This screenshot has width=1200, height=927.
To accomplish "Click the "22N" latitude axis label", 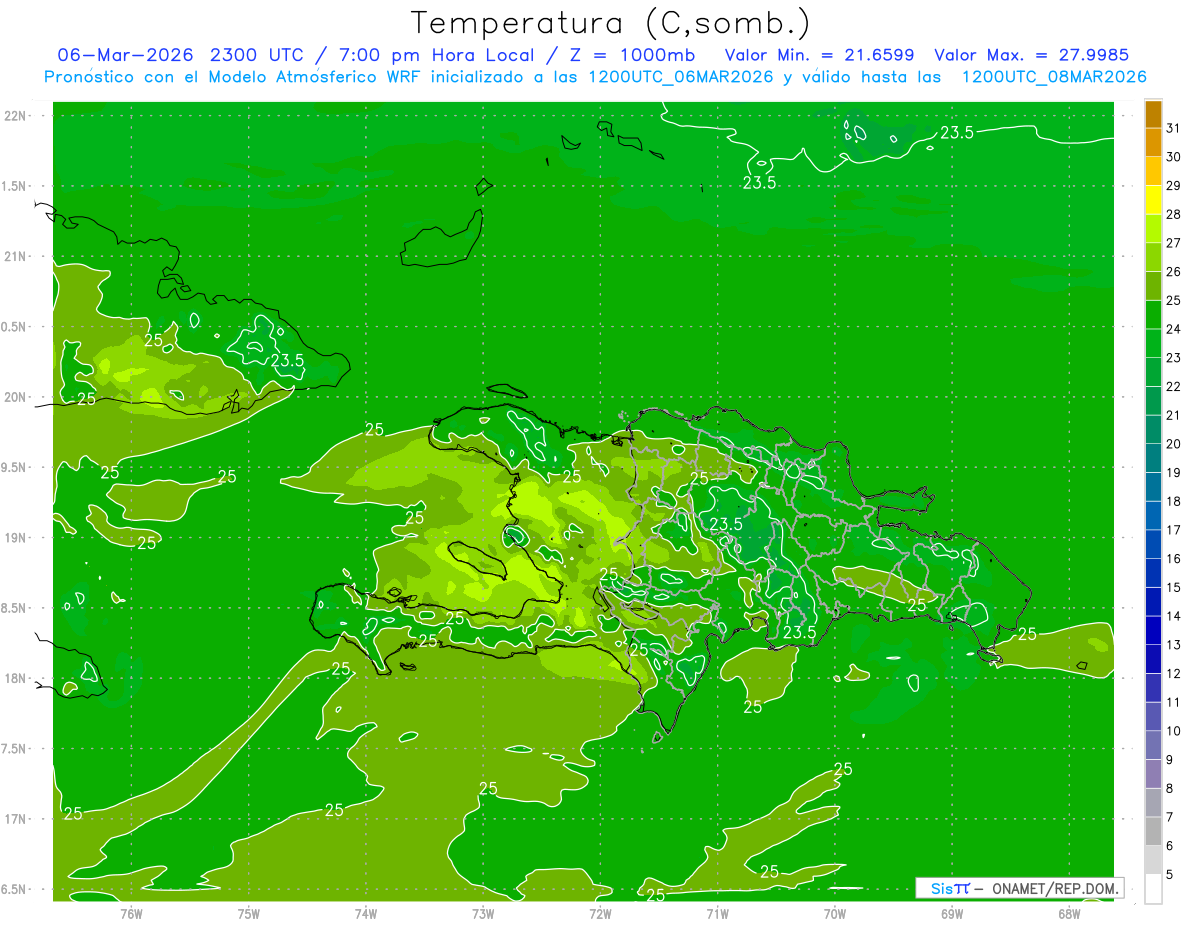I will [x=16, y=116].
